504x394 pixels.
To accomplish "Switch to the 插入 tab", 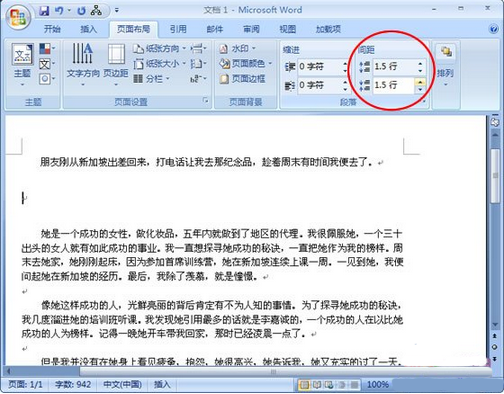I will tap(88, 29).
